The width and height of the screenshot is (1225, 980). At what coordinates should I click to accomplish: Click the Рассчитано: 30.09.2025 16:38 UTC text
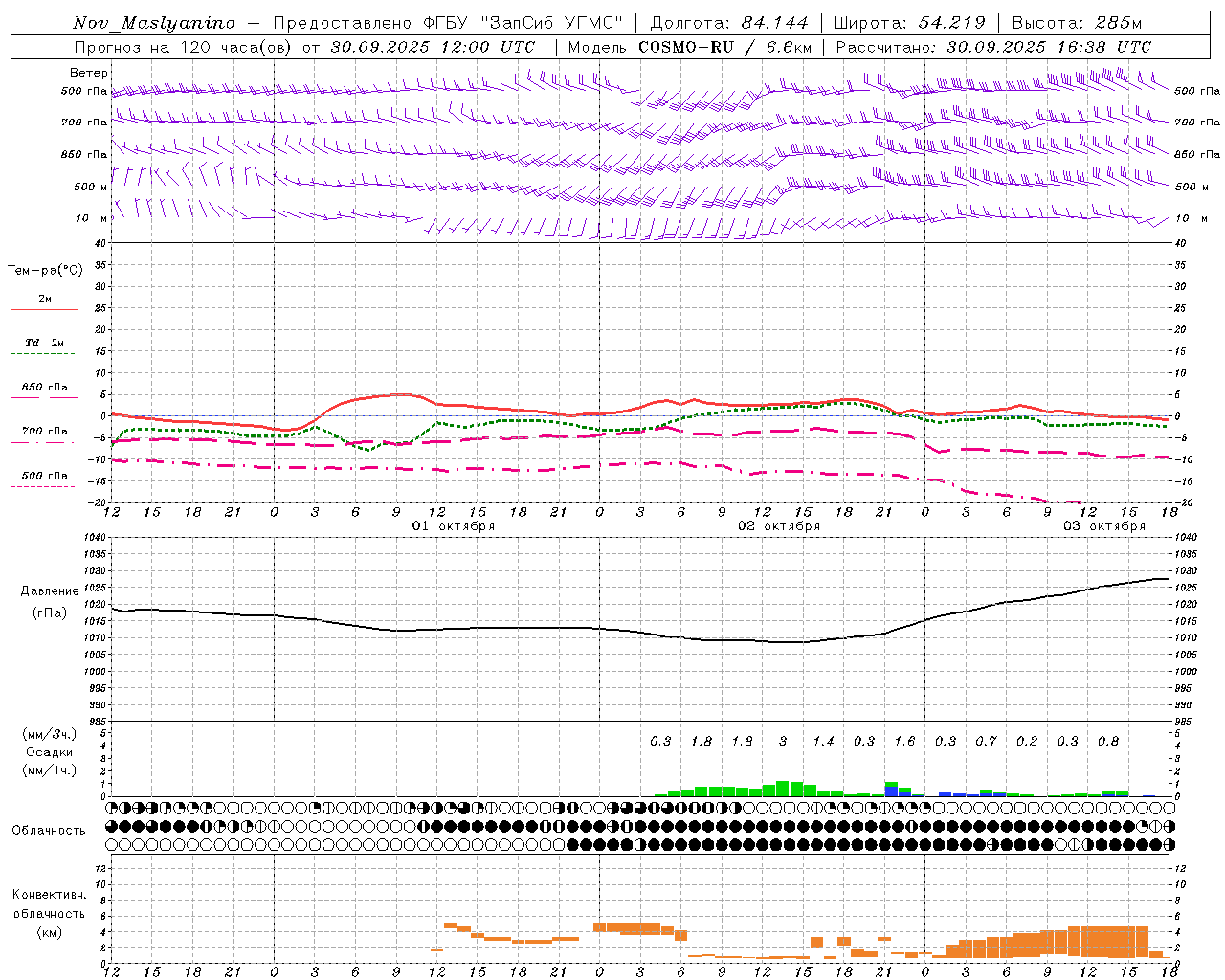(993, 47)
